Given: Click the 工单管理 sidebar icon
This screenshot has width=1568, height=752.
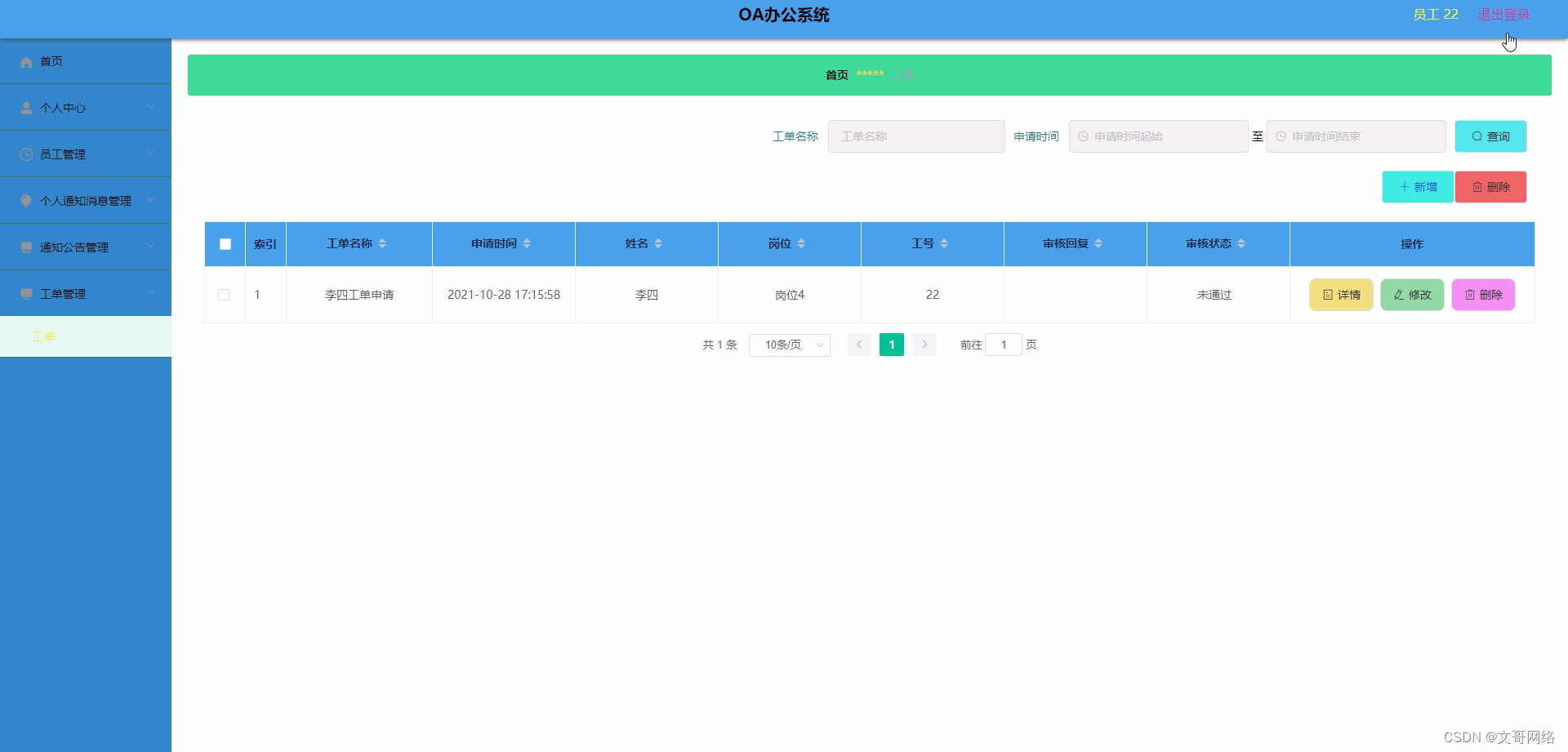Looking at the screenshot, I should (26, 293).
